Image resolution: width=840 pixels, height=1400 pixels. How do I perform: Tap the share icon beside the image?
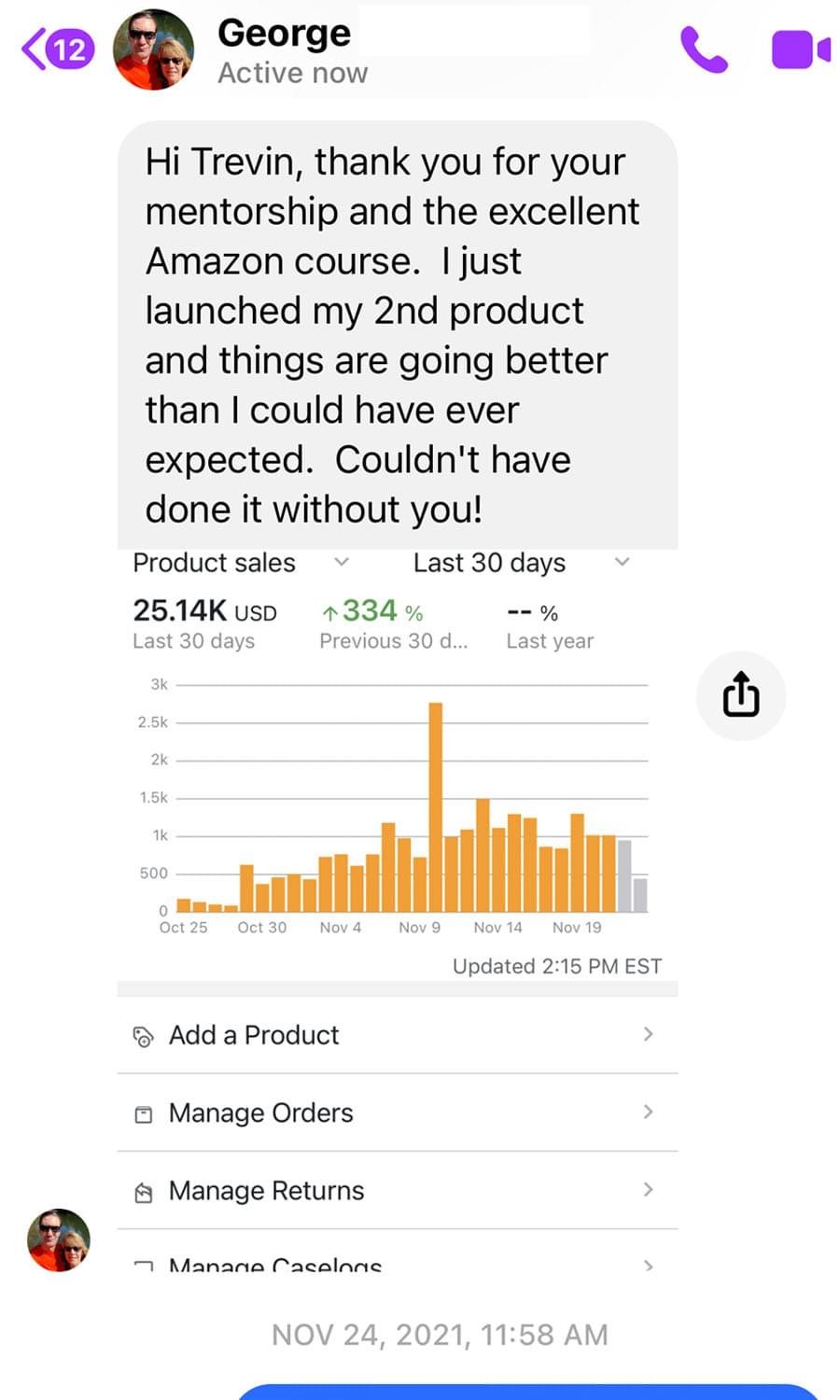coord(741,695)
